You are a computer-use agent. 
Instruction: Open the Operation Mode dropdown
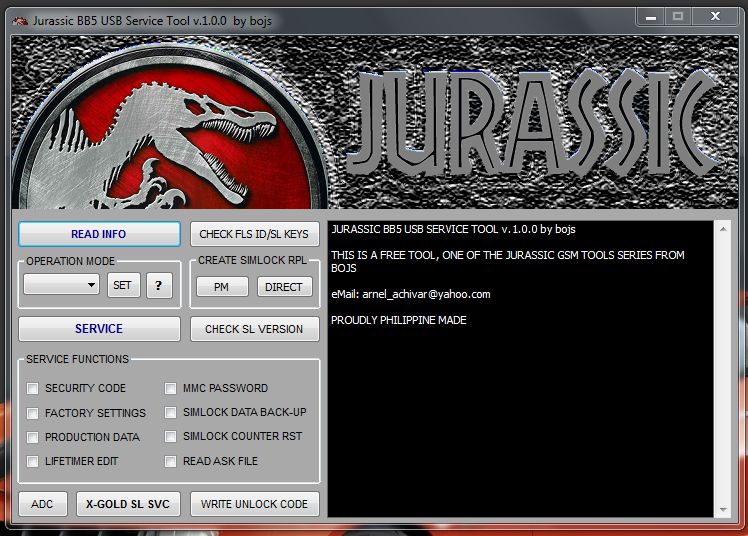click(x=62, y=285)
